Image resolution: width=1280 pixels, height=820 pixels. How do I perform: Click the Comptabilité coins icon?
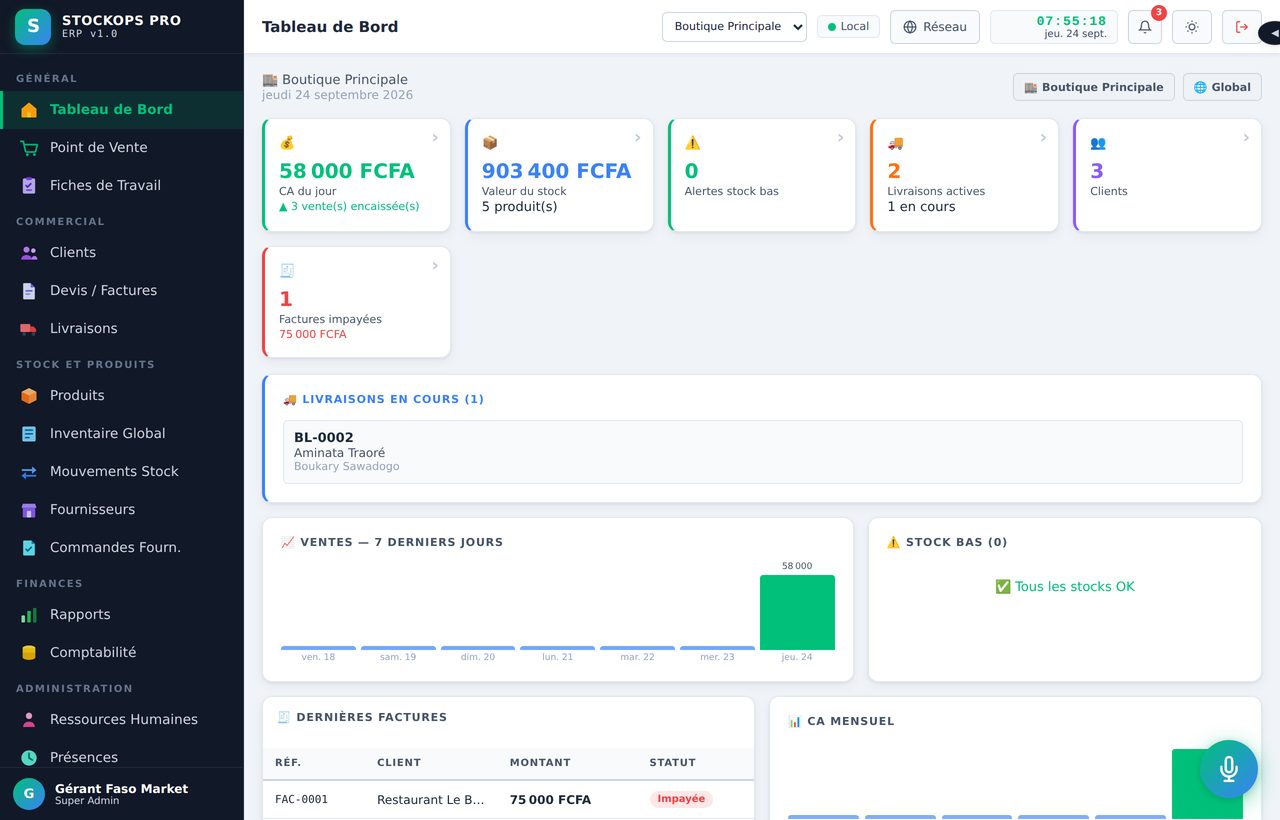[x=29, y=653]
